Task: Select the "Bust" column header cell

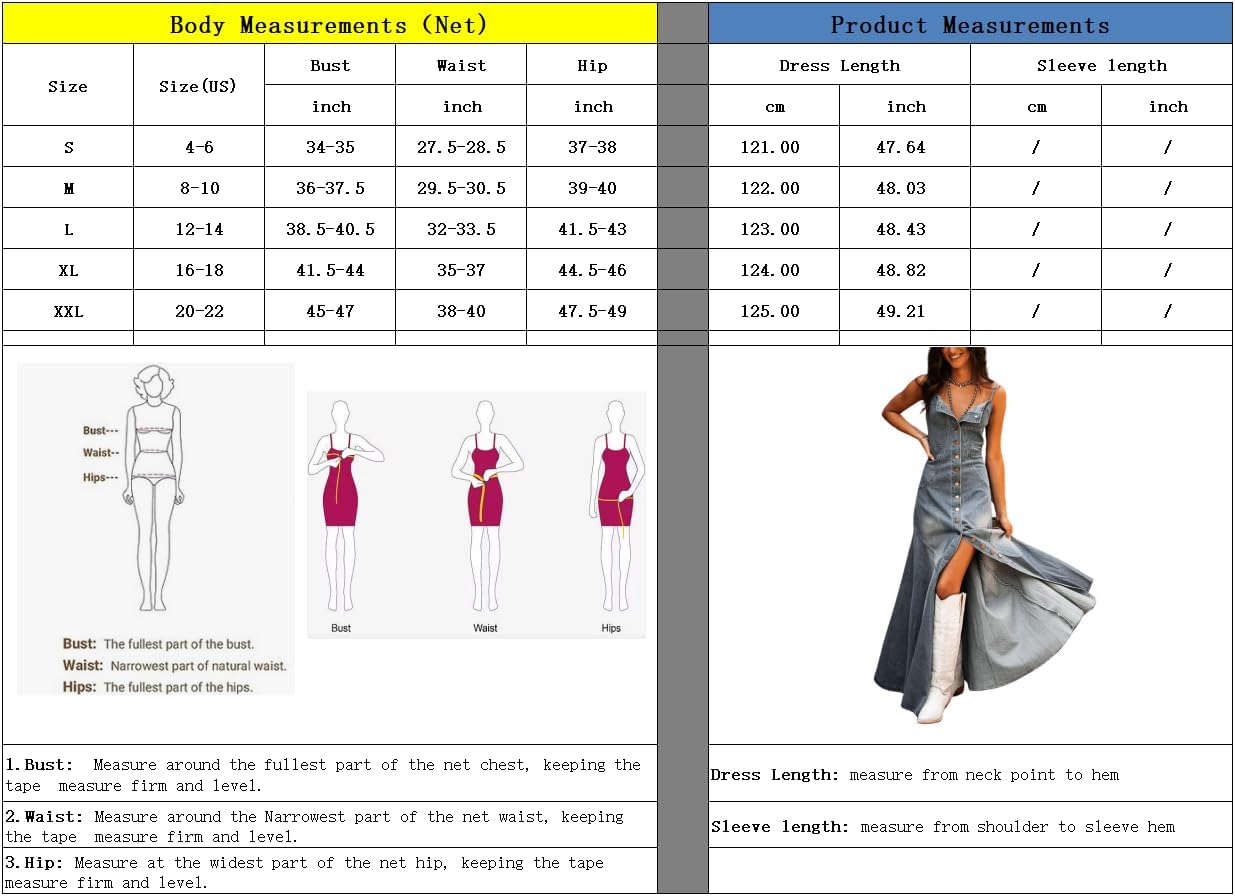Action: click(330, 65)
